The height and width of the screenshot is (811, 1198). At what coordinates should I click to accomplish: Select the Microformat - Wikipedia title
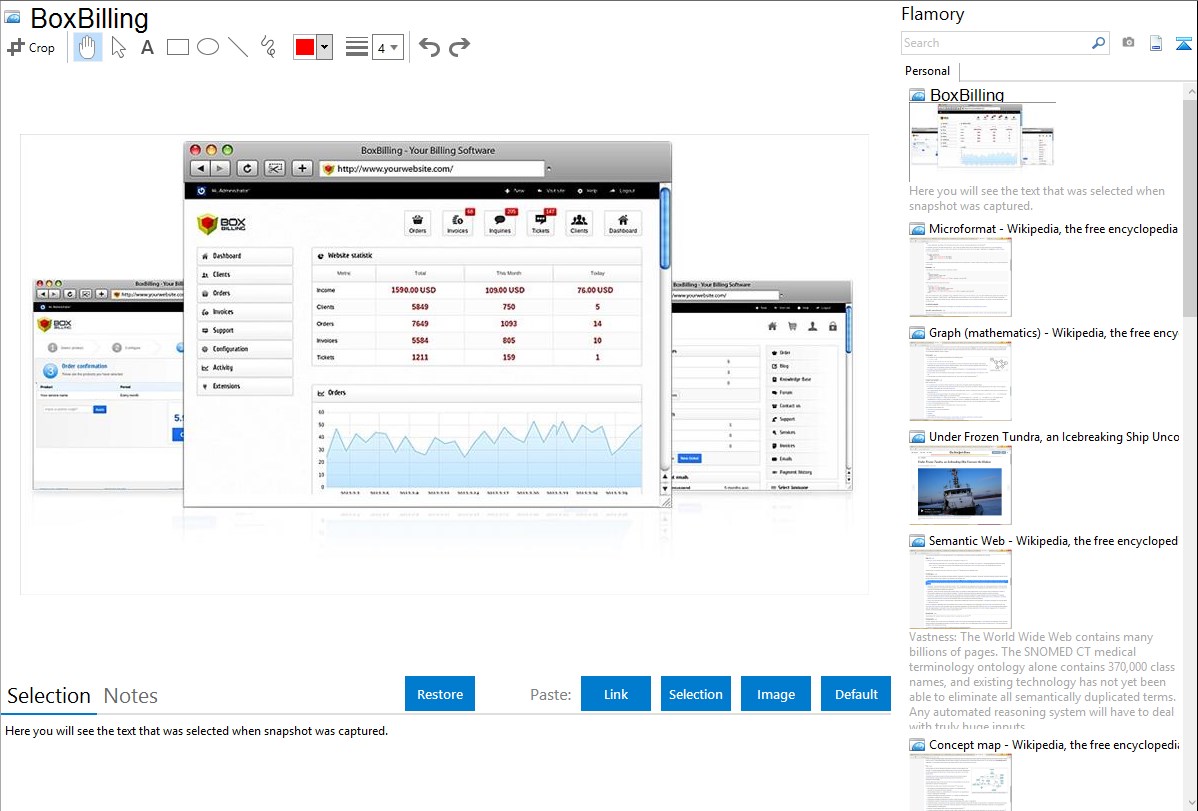click(1053, 229)
